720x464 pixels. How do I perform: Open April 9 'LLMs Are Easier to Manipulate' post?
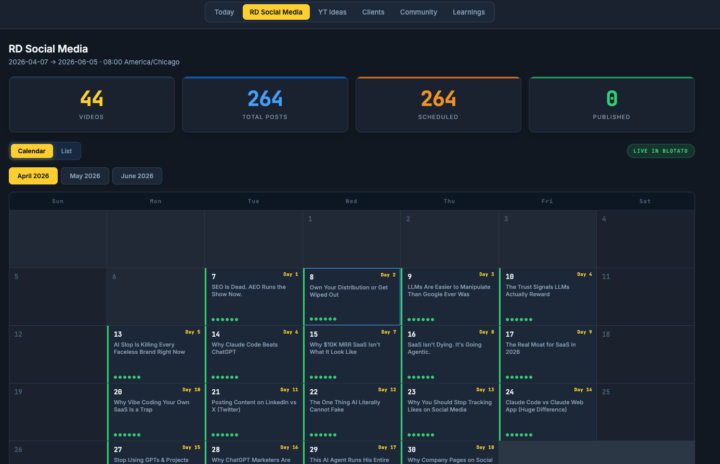point(450,296)
